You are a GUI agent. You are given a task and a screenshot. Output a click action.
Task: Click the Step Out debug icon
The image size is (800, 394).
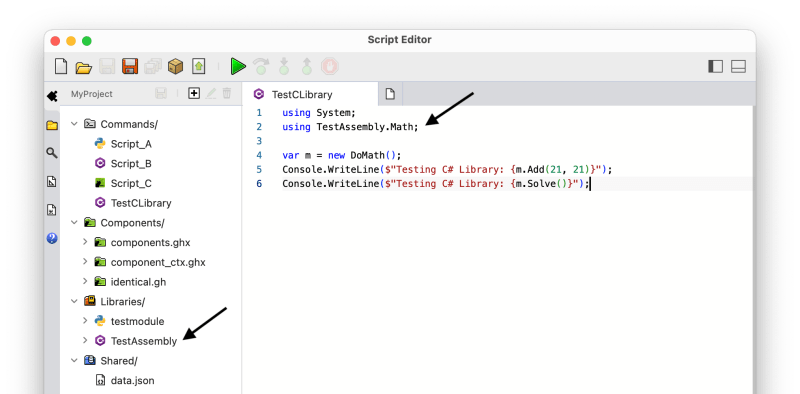click(x=307, y=66)
